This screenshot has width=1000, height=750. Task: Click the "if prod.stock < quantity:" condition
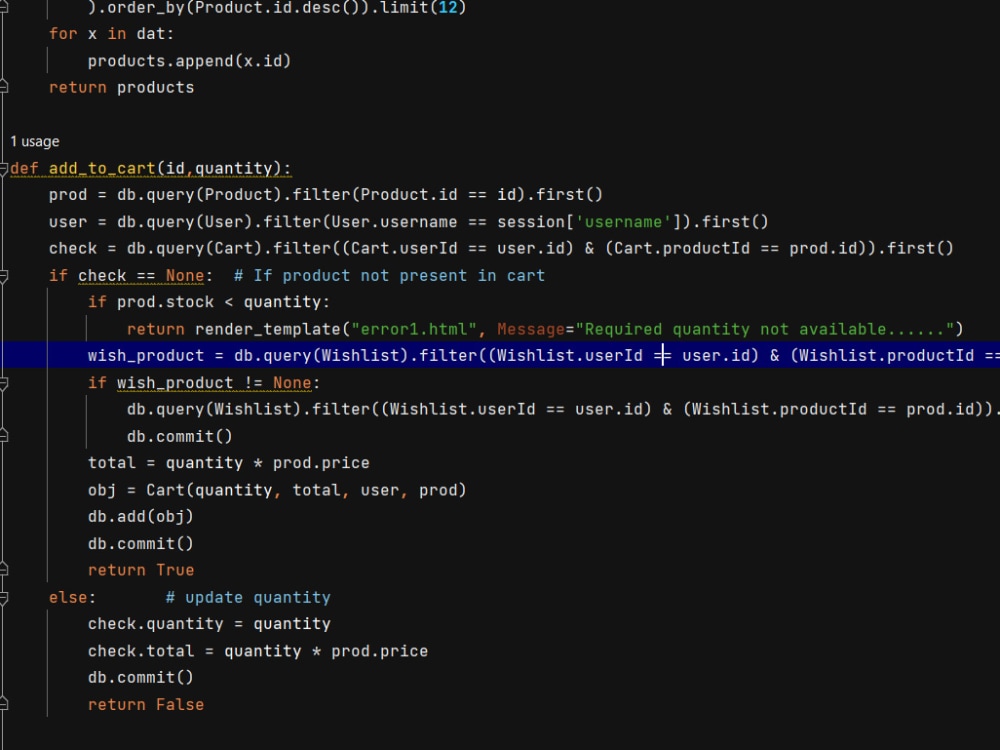pyautogui.click(x=209, y=302)
